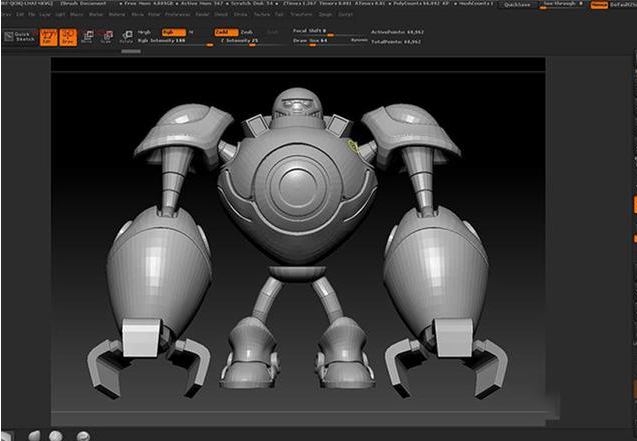The width and height of the screenshot is (637, 441).
Task: Select the Scale transform icon
Action: [x=106, y=37]
